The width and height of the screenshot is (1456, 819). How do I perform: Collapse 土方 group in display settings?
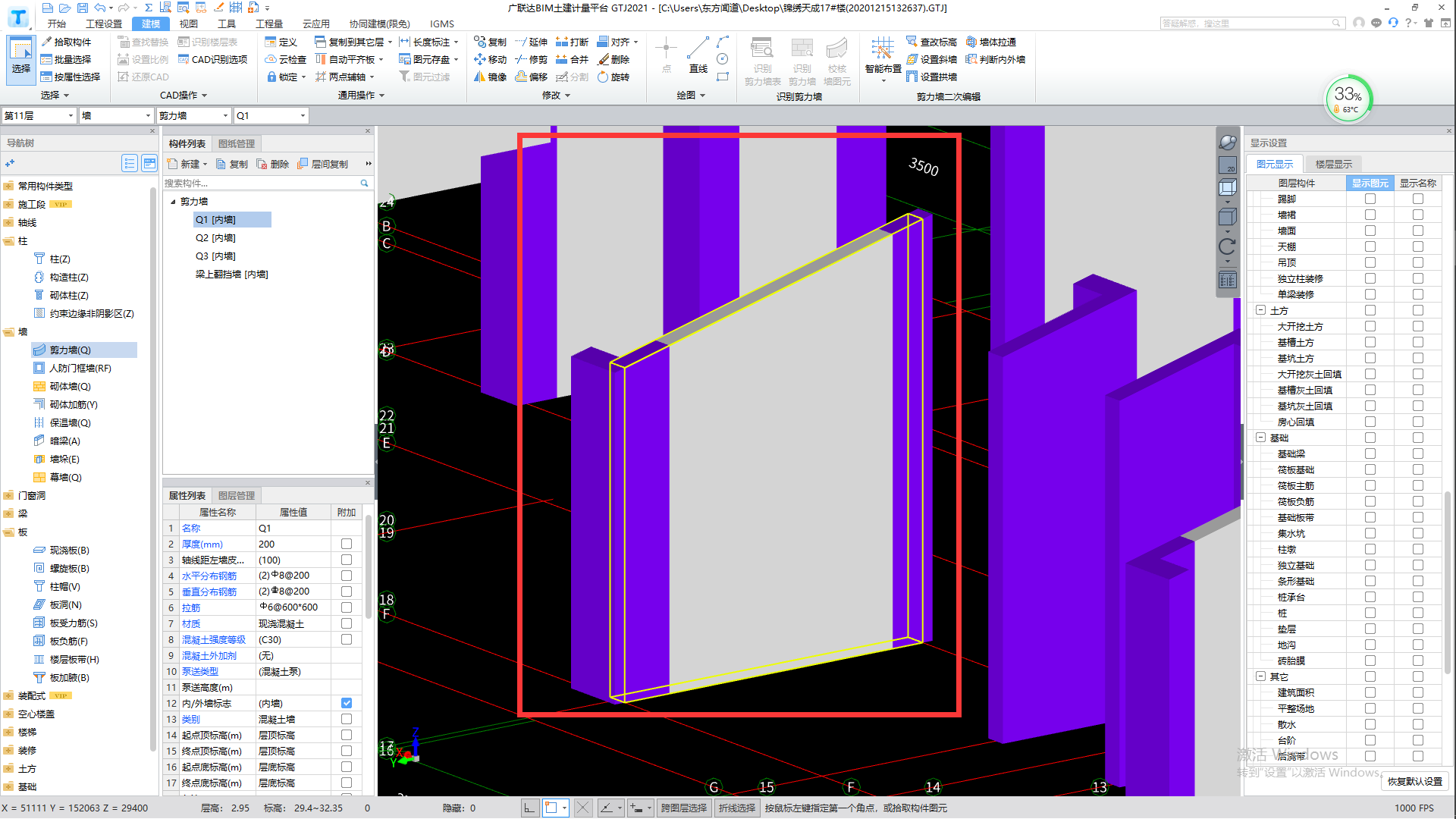pyautogui.click(x=1260, y=310)
